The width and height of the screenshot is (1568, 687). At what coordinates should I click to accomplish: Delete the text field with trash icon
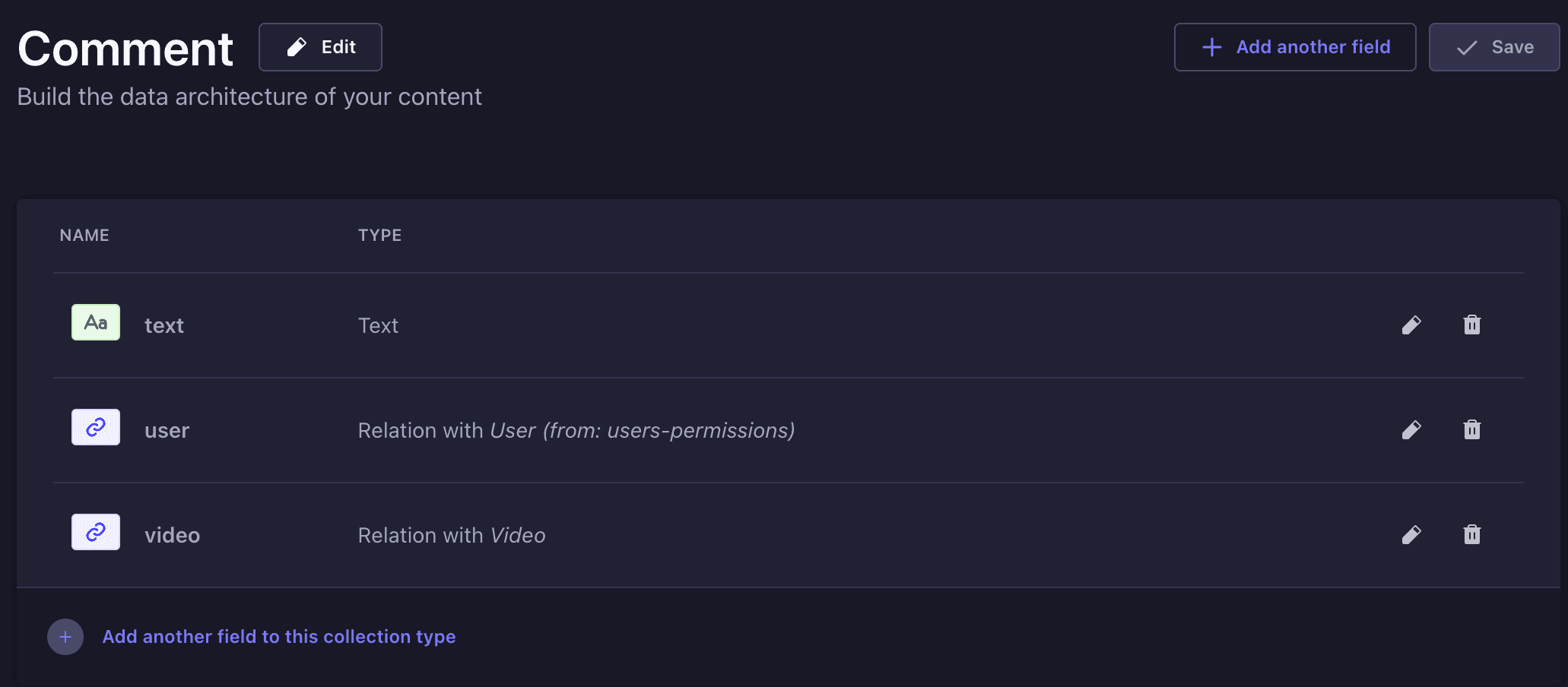click(x=1472, y=325)
